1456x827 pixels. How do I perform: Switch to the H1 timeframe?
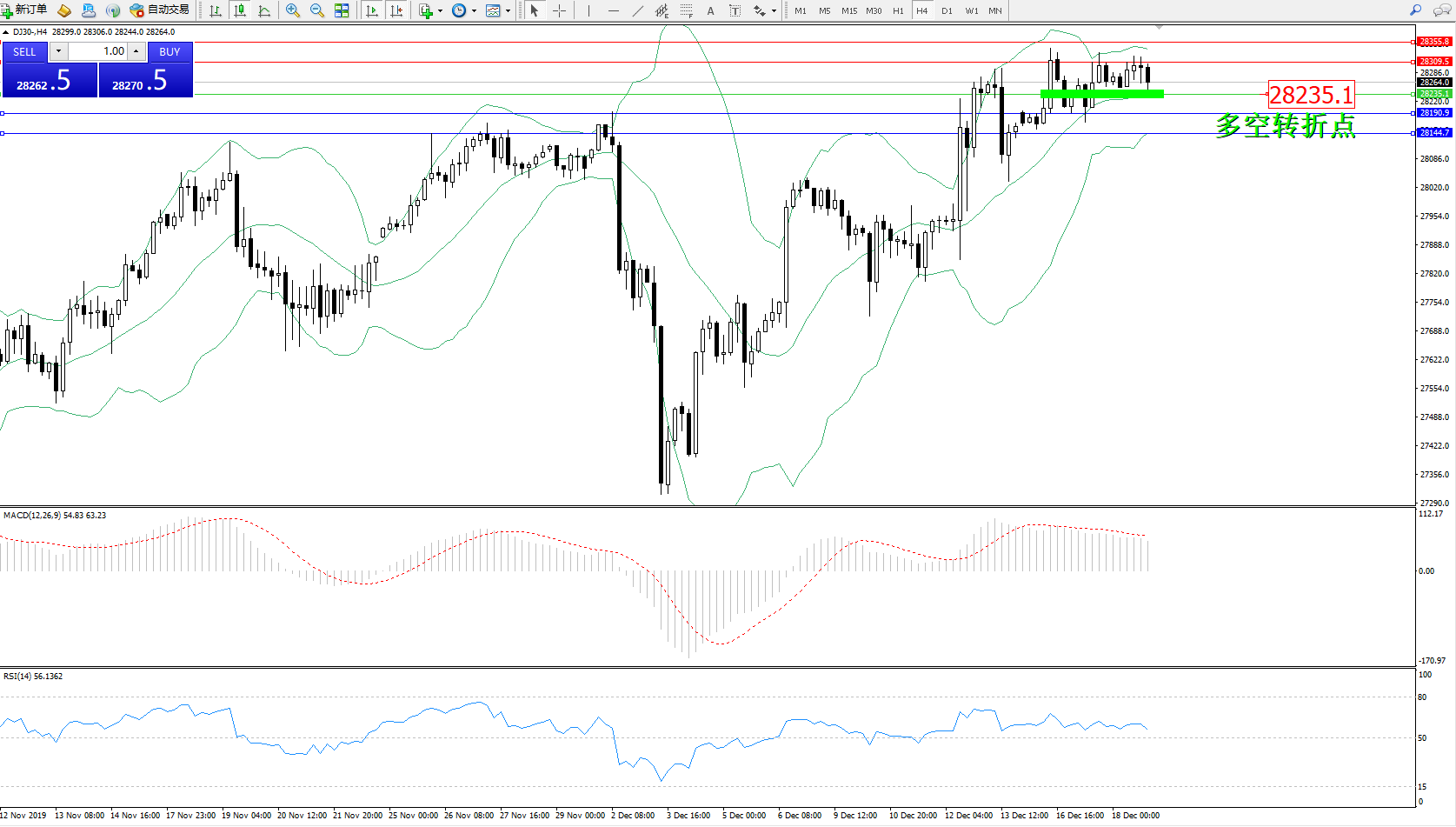898,10
